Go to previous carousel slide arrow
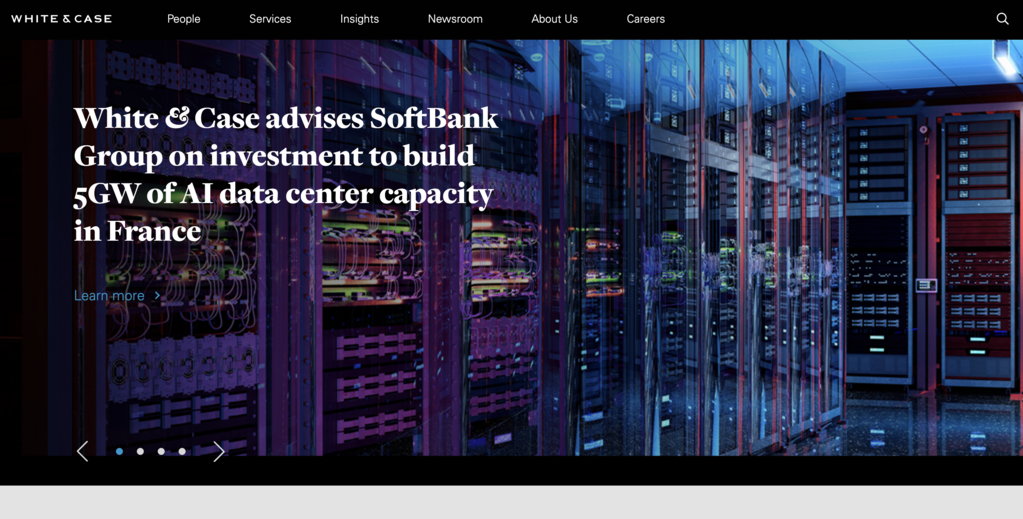Image resolution: width=1023 pixels, height=519 pixels. tap(82, 451)
